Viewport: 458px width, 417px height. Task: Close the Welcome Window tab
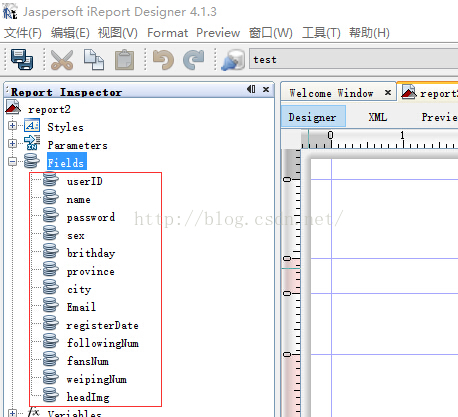pyautogui.click(x=388, y=92)
